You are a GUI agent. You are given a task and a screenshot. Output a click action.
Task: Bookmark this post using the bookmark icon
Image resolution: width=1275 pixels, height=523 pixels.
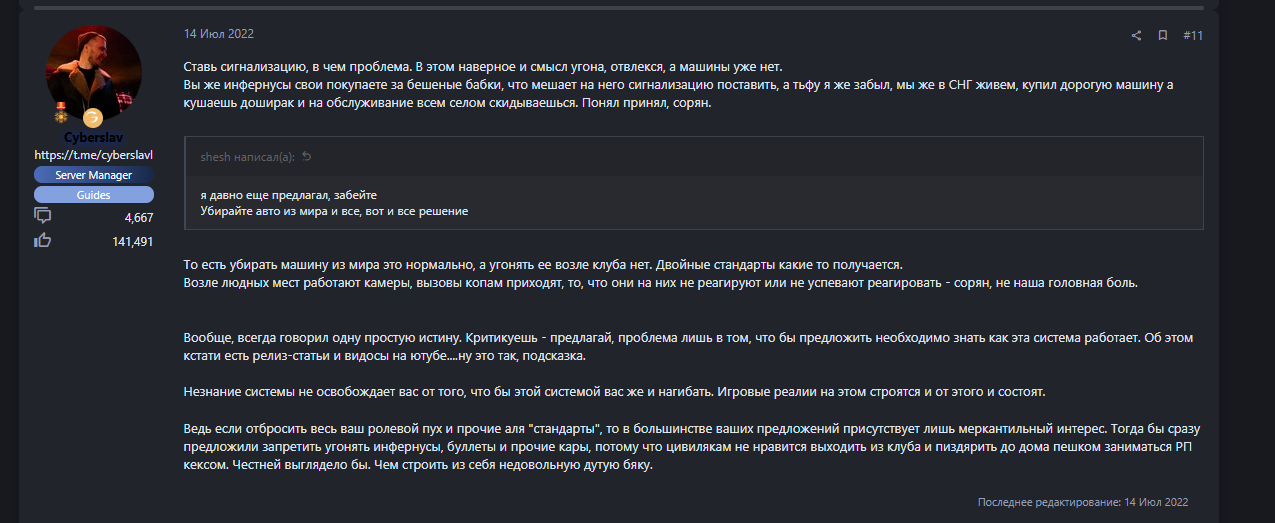coord(1163,35)
